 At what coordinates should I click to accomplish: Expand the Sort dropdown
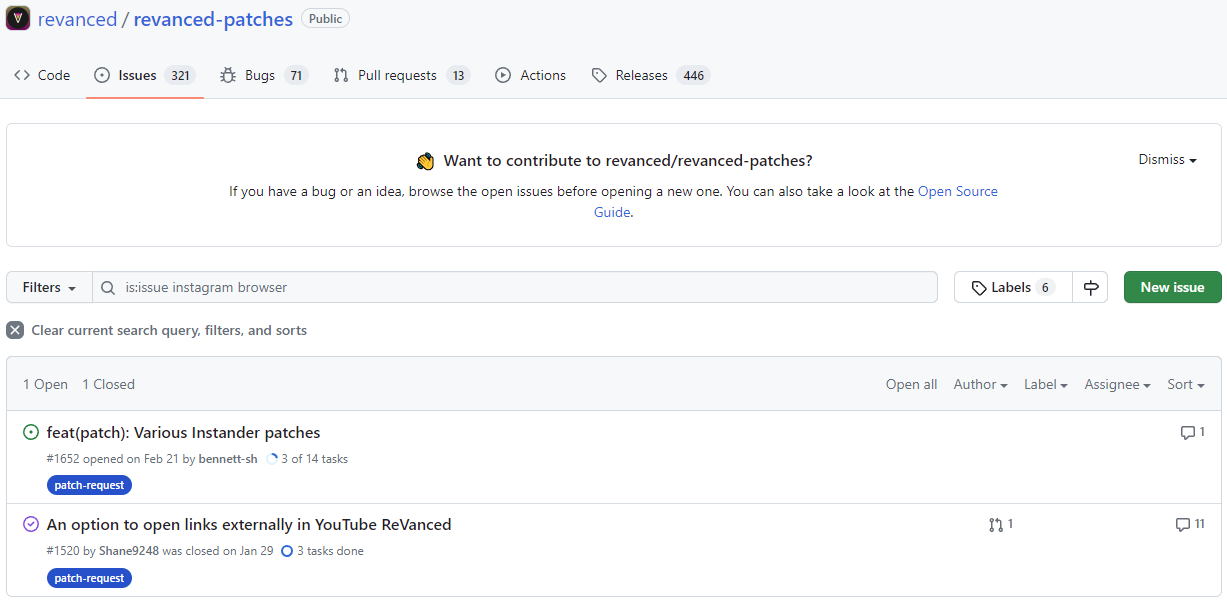tap(1185, 384)
